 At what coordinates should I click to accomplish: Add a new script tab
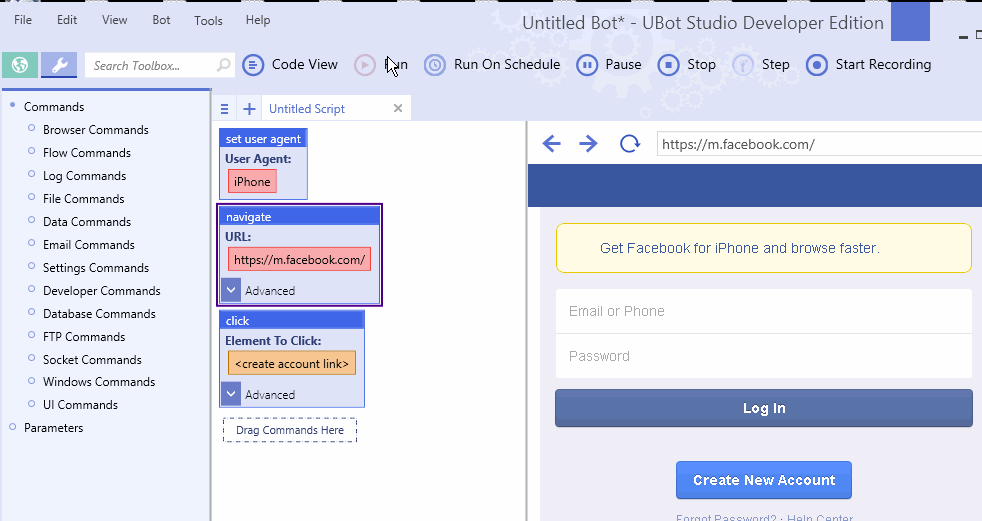click(x=249, y=109)
